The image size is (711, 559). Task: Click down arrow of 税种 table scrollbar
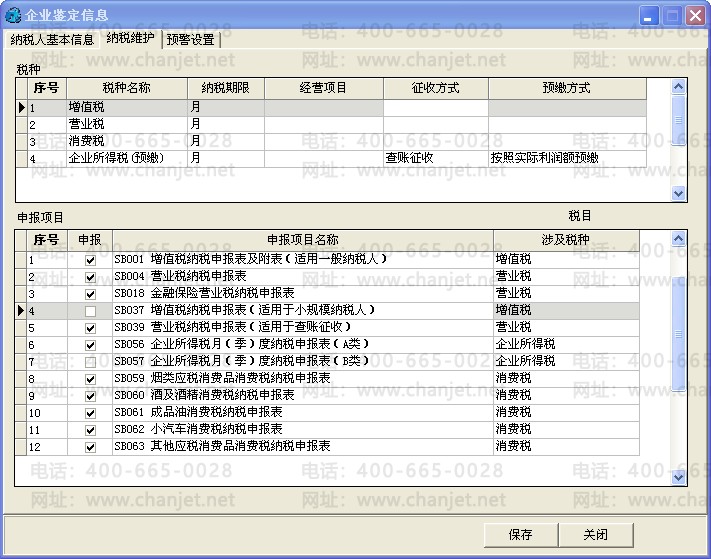click(678, 194)
